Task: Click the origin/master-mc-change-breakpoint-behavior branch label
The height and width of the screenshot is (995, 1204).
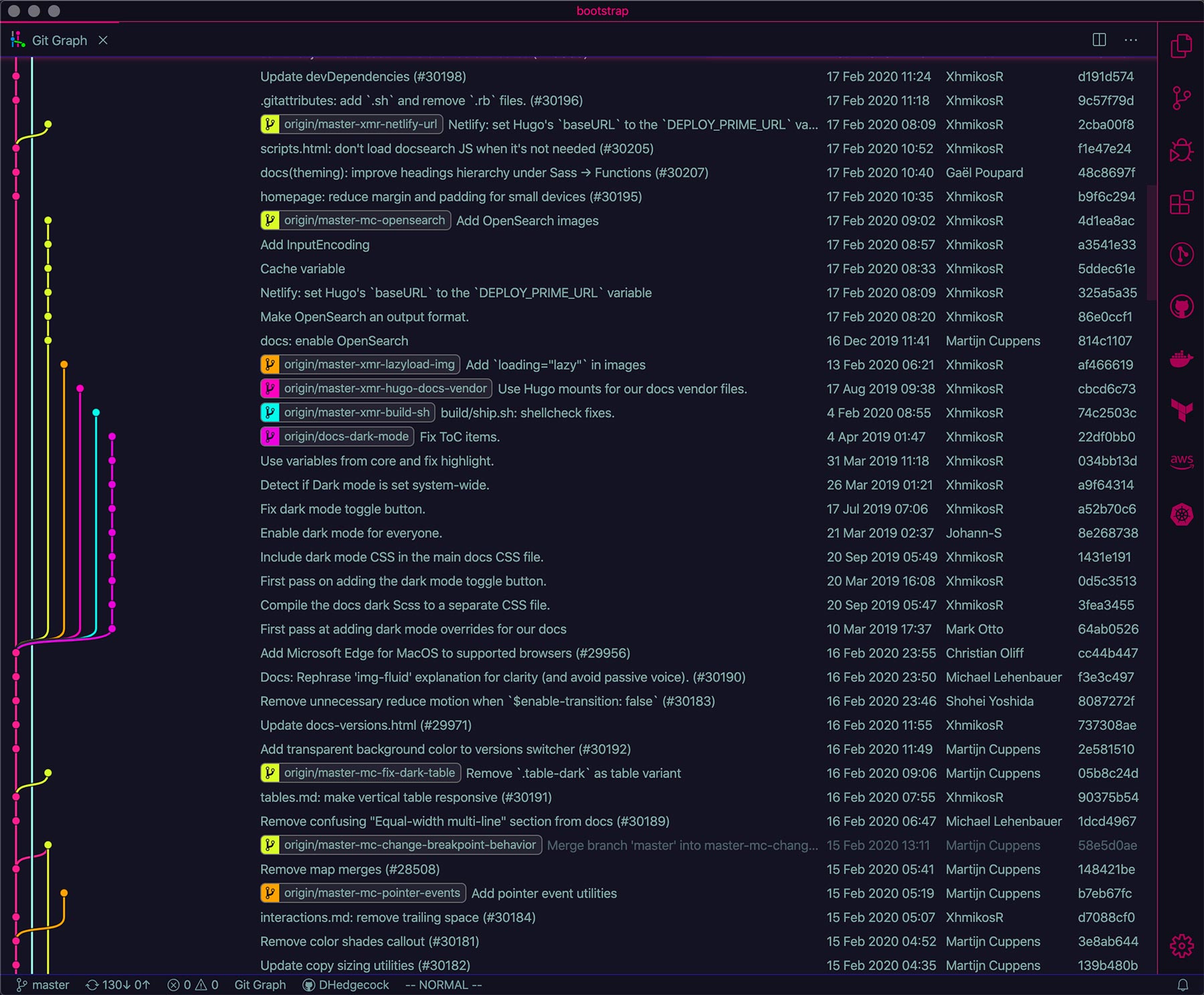Action: point(401,845)
